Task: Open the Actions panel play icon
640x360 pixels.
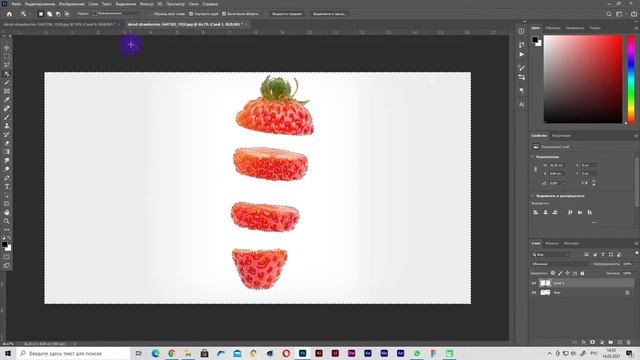Action: 522,54
